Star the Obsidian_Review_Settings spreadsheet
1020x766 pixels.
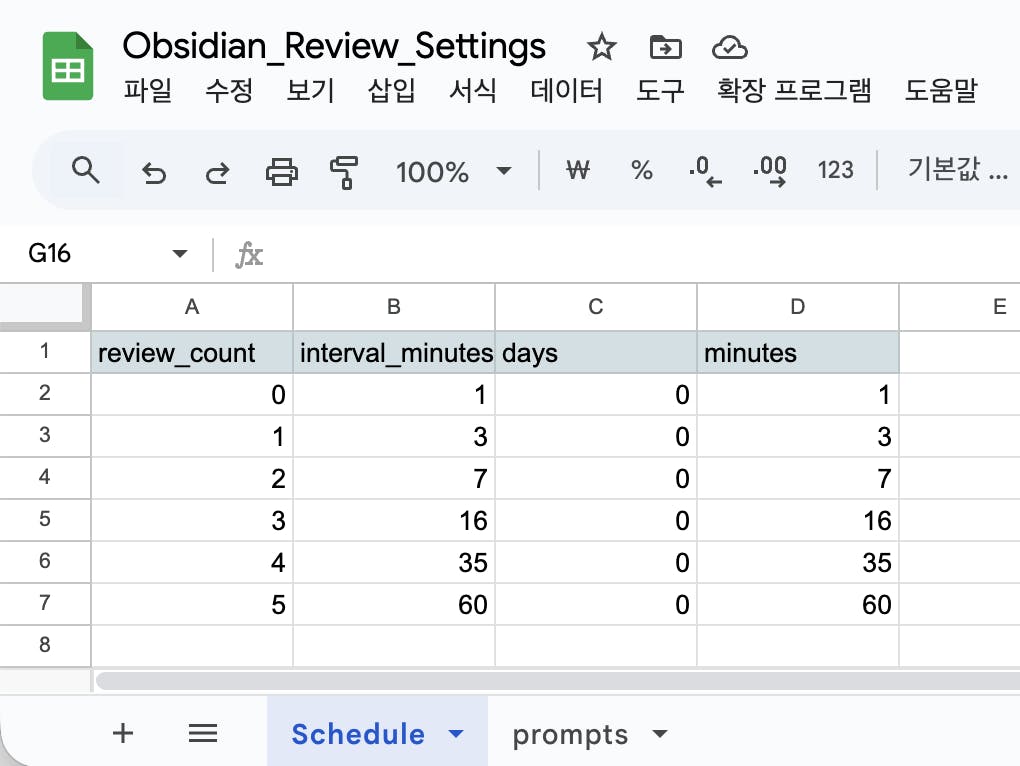coord(600,46)
